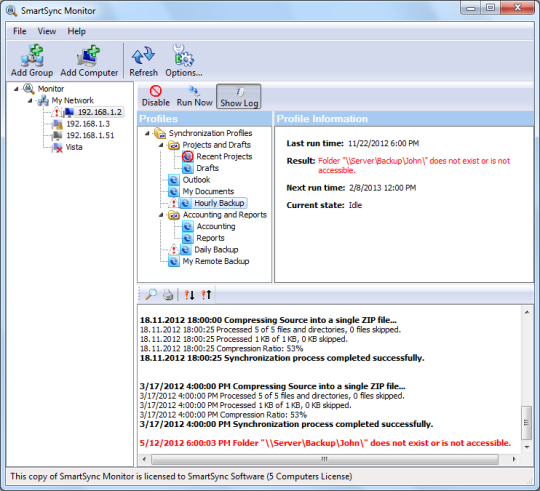540x491 pixels.
Task: Select the Drafts profile
Action: (207, 168)
